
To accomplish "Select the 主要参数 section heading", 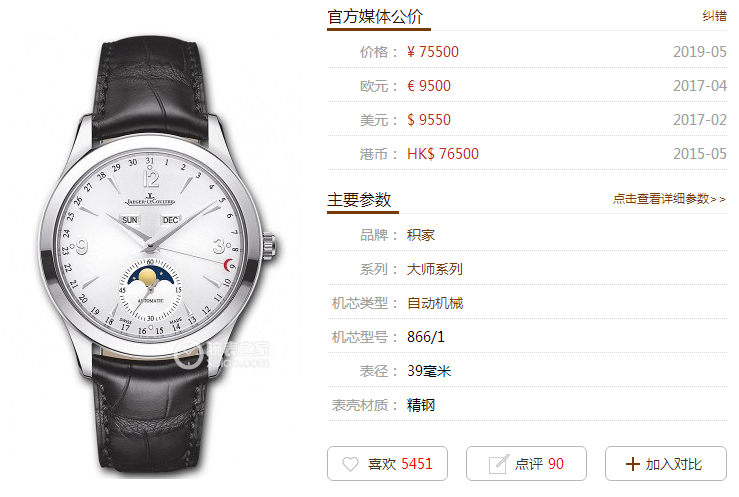I will [x=359, y=200].
